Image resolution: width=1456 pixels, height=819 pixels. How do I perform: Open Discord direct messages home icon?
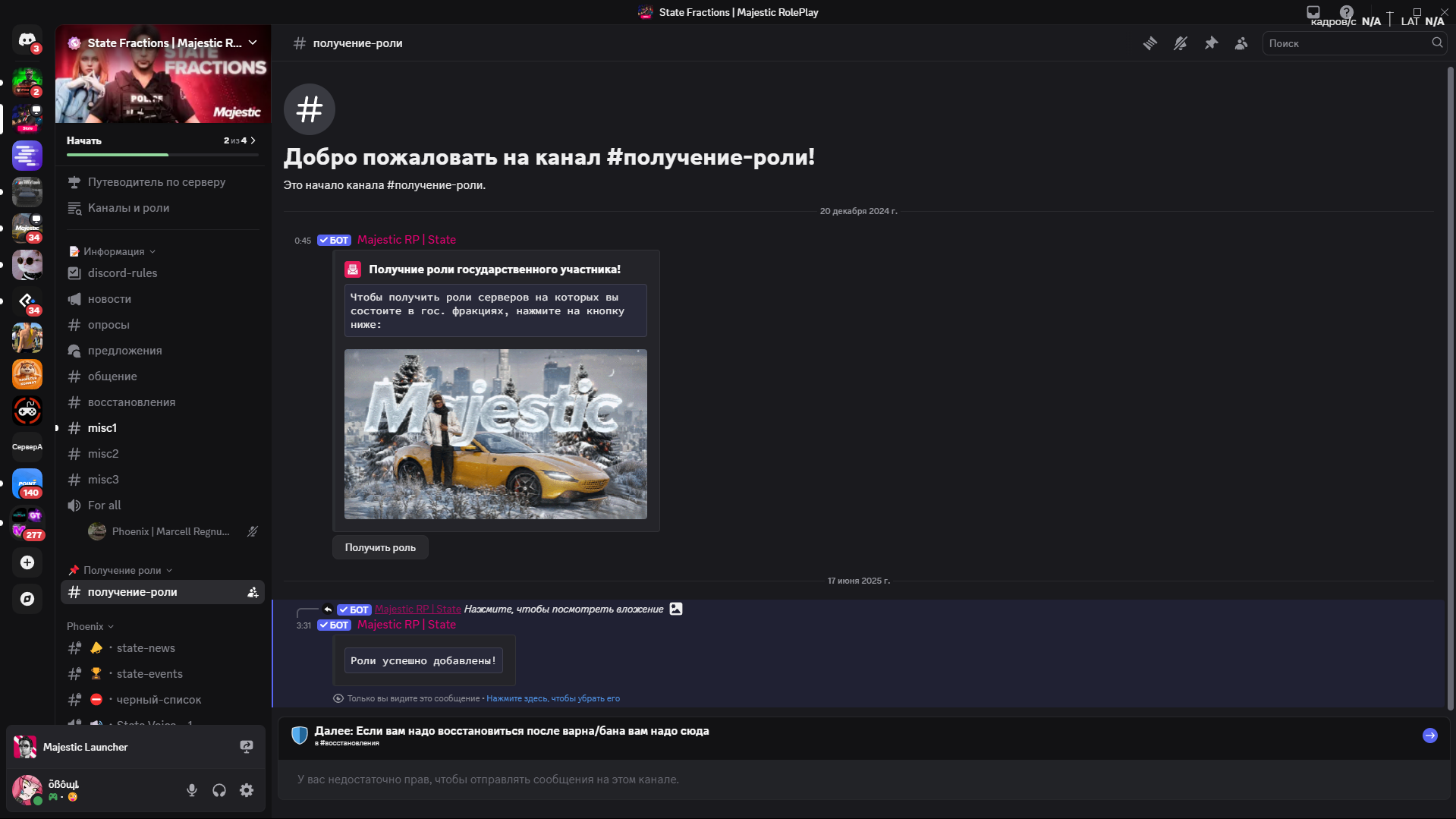pyautogui.click(x=27, y=41)
